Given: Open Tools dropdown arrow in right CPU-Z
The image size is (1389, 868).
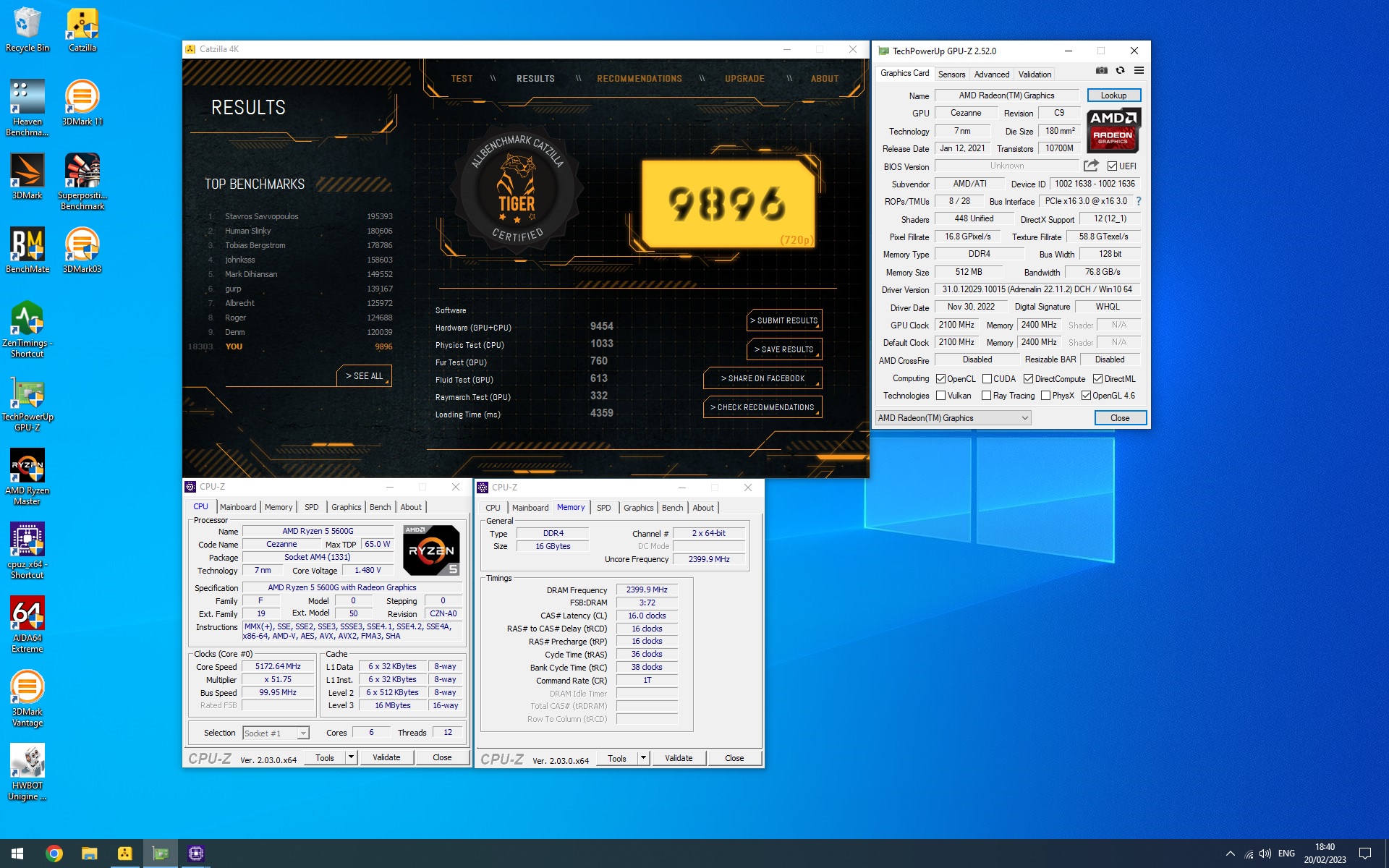Looking at the screenshot, I should pyautogui.click(x=643, y=758).
